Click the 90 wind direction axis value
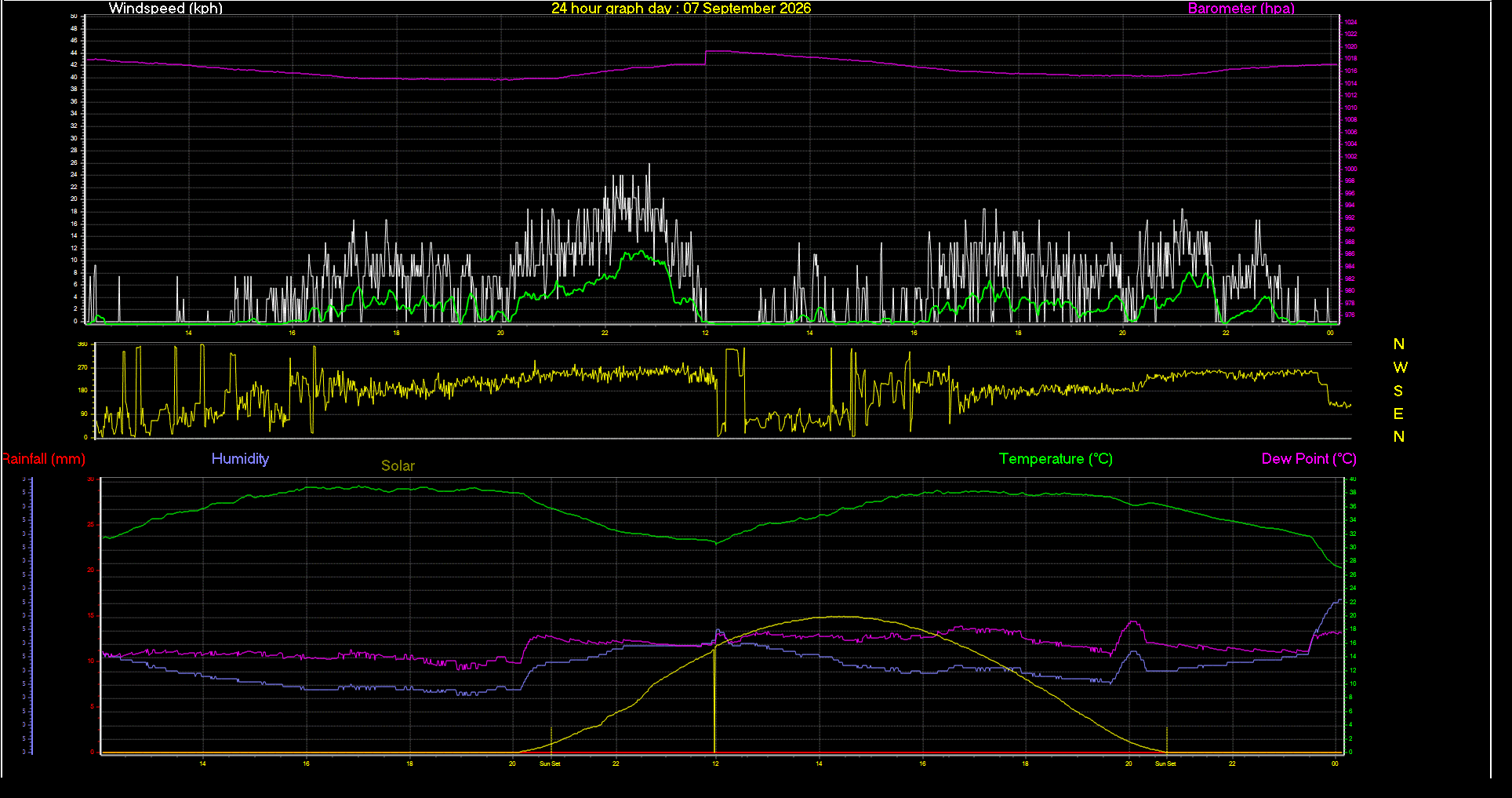The image size is (1512, 798). point(84,414)
